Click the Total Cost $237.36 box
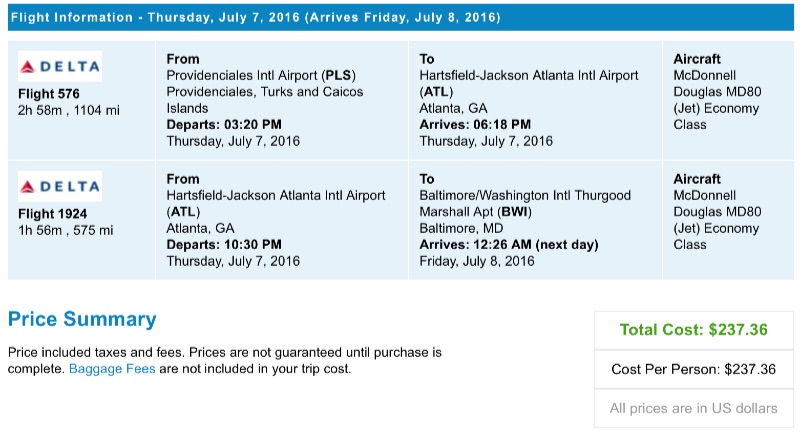The image size is (800, 437). click(x=693, y=329)
